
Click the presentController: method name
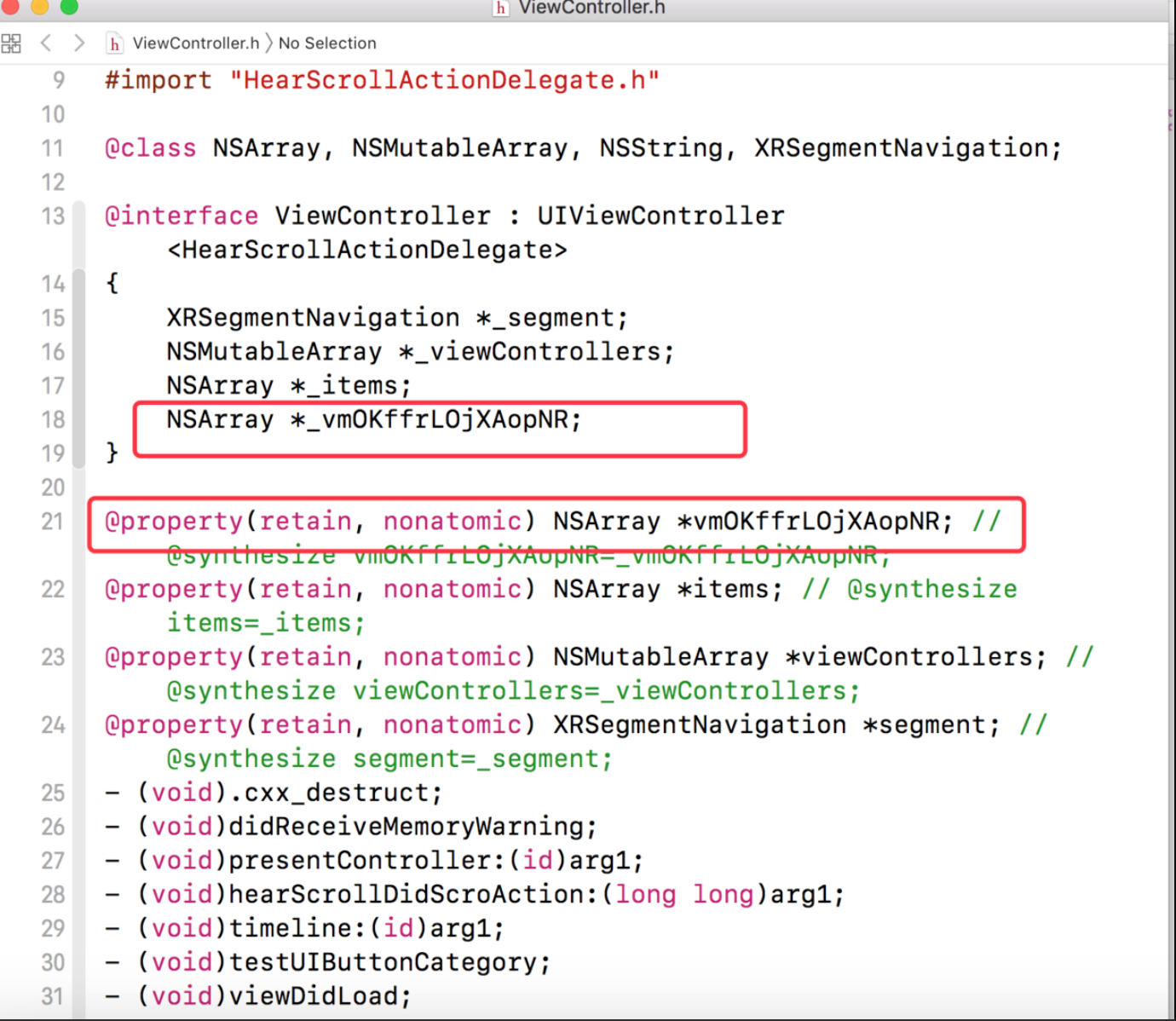pyautogui.click(x=367, y=861)
